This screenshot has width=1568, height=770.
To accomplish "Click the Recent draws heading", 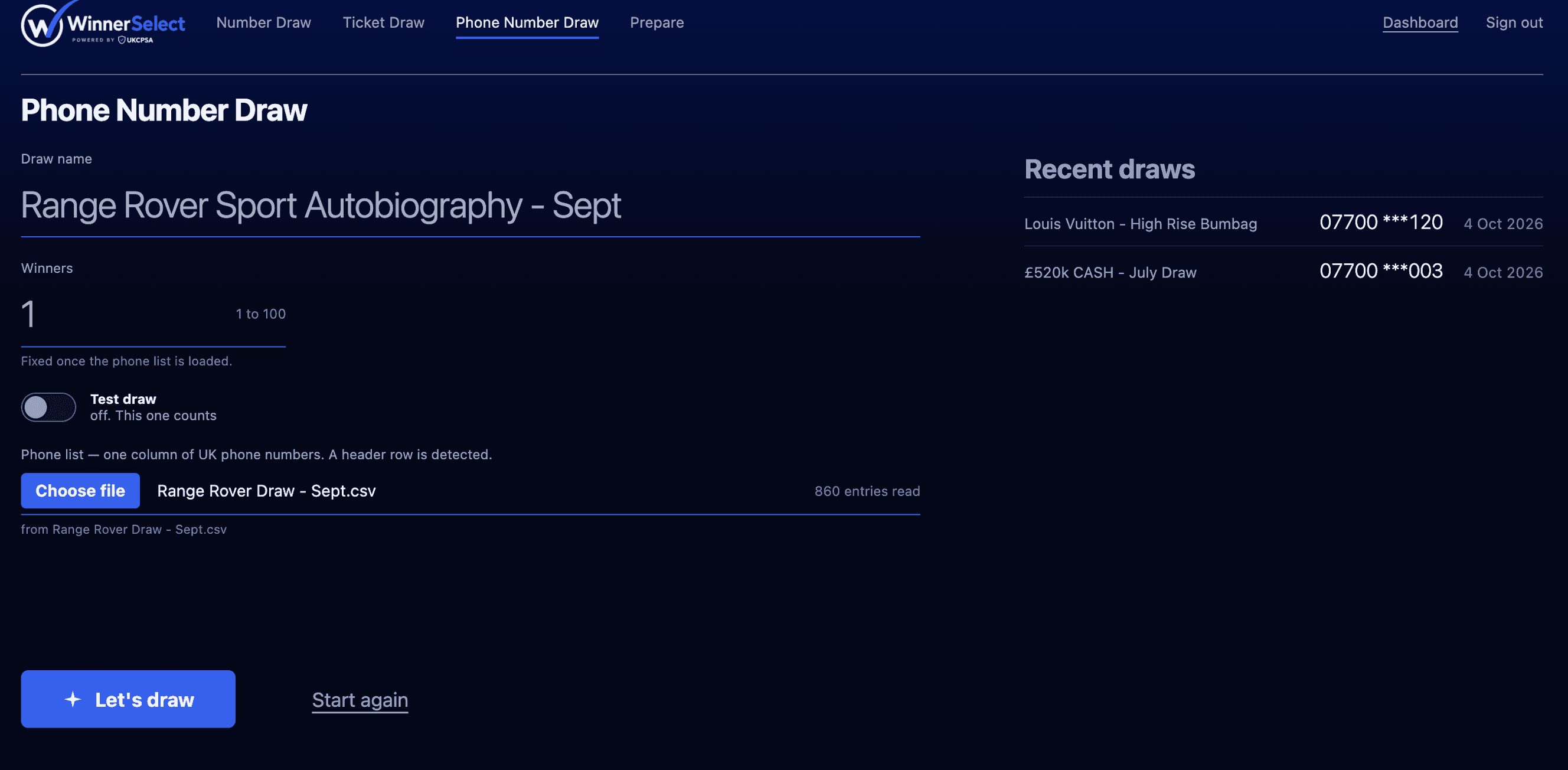I will (1110, 169).
